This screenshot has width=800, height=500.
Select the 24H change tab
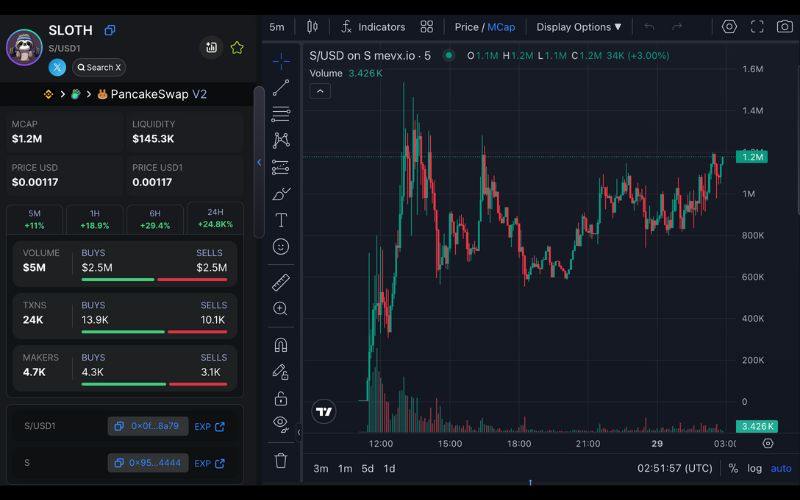click(x=215, y=218)
